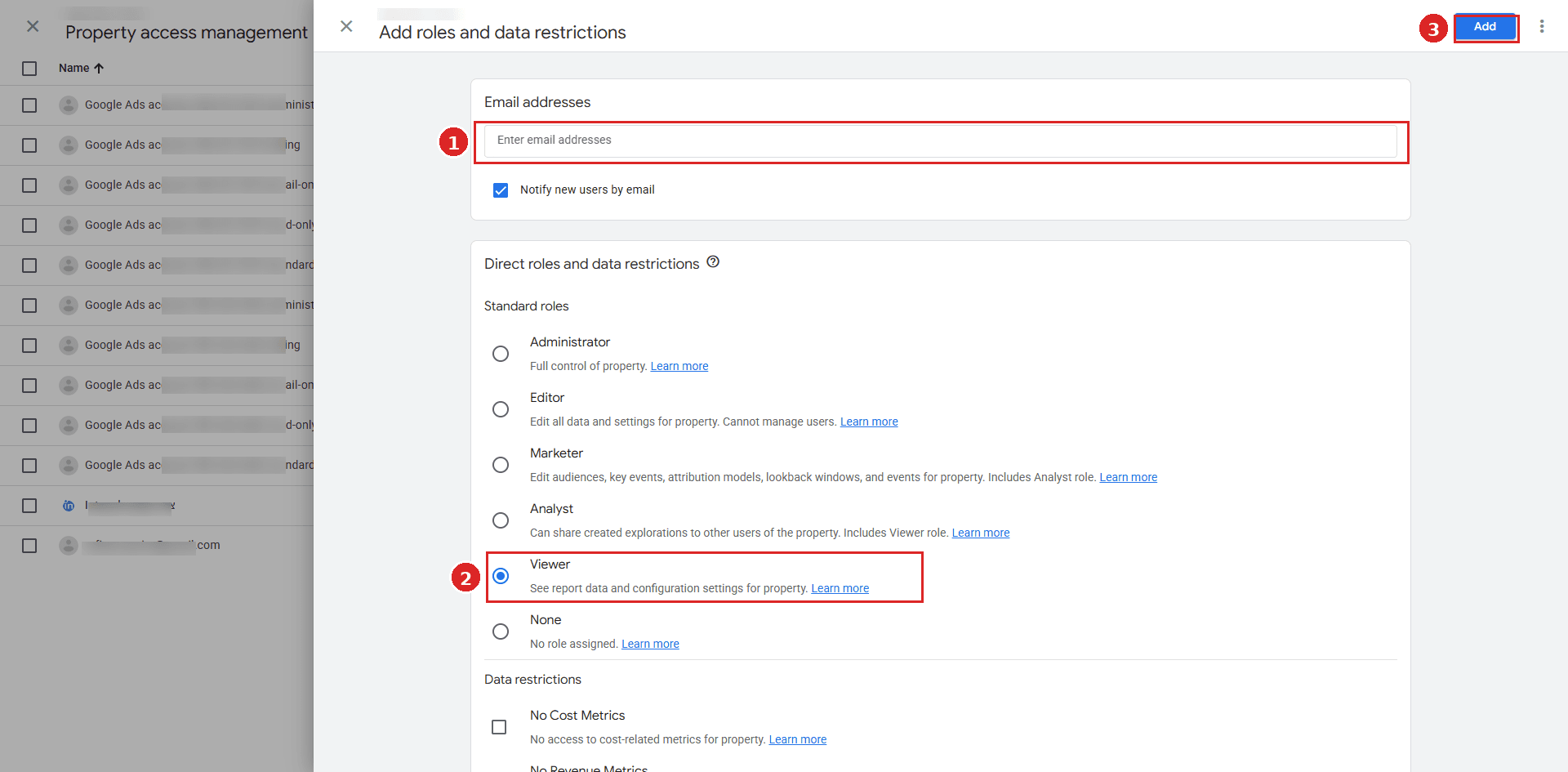Click the Add button

point(1485,27)
